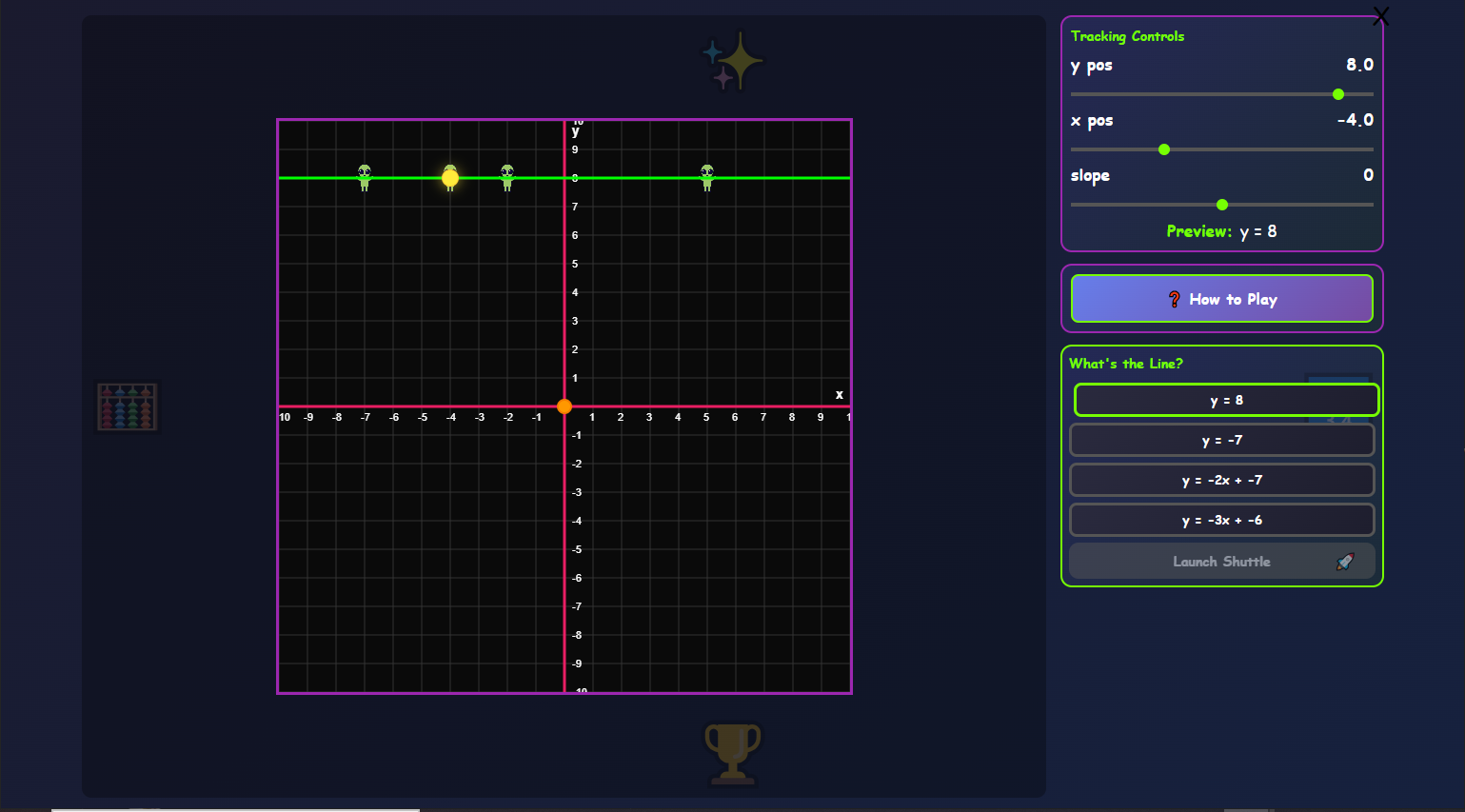
Task: Click the sparkle stars above the graph
Action: pos(731,60)
